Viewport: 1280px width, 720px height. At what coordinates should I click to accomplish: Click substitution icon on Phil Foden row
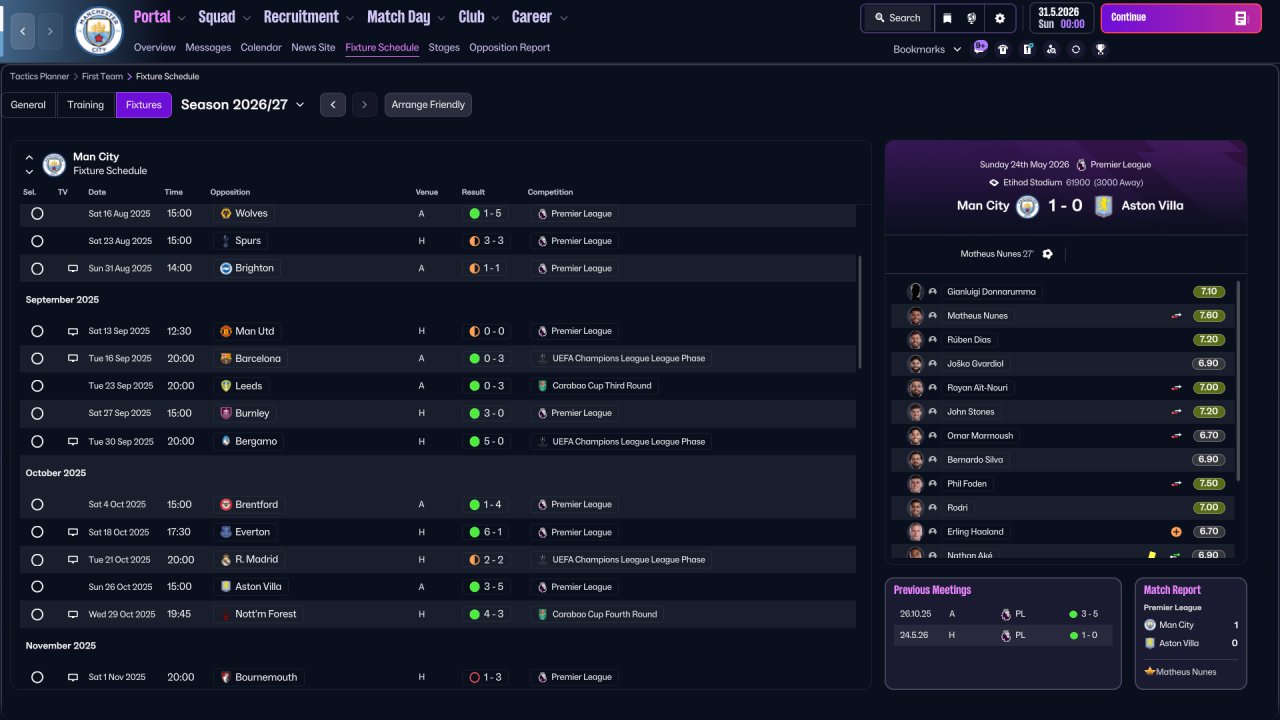coord(1177,484)
